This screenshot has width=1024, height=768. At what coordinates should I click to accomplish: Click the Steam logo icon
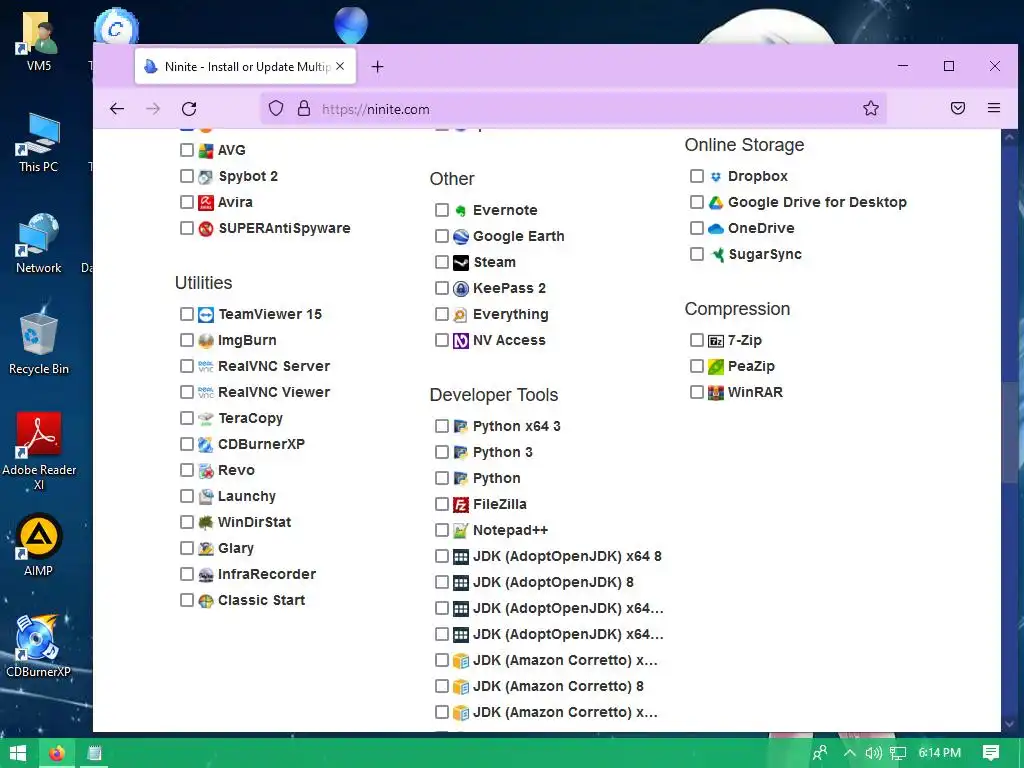click(x=461, y=263)
